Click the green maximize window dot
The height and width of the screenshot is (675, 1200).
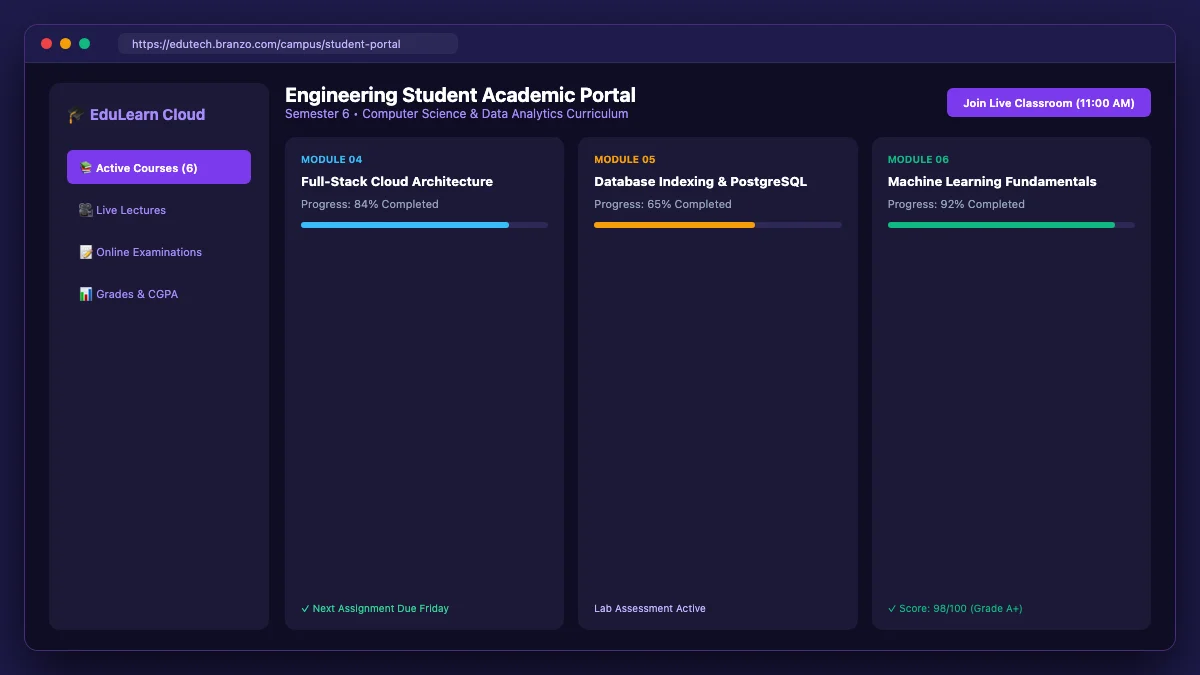(x=84, y=44)
